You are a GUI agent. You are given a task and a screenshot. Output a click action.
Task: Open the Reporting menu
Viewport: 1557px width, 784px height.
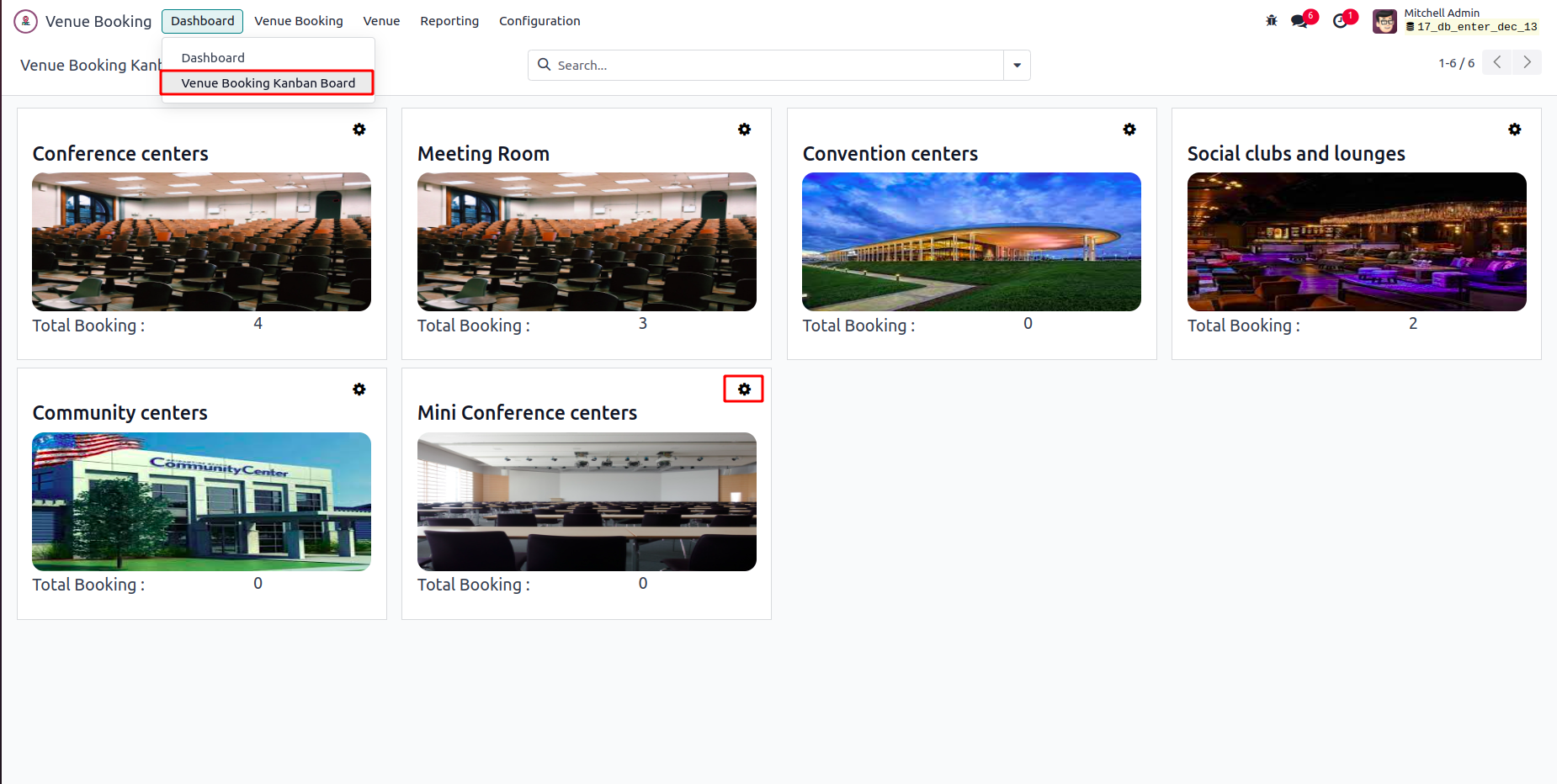pyautogui.click(x=449, y=21)
